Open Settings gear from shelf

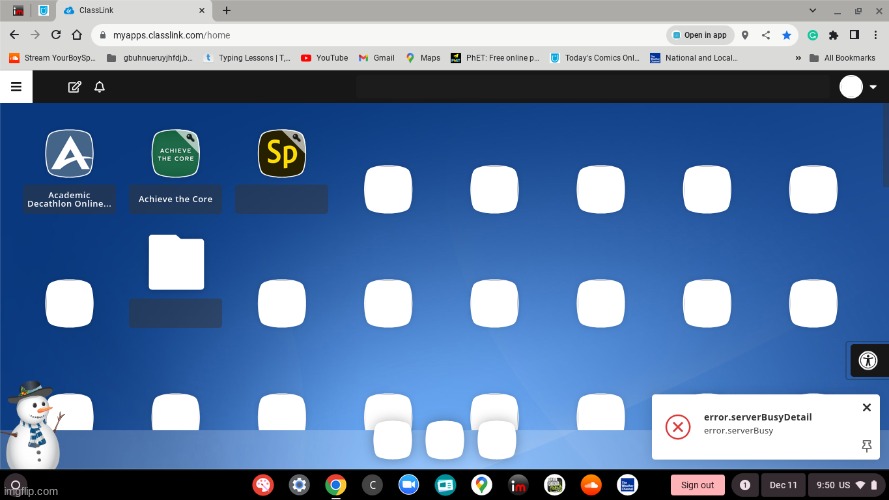coord(299,485)
